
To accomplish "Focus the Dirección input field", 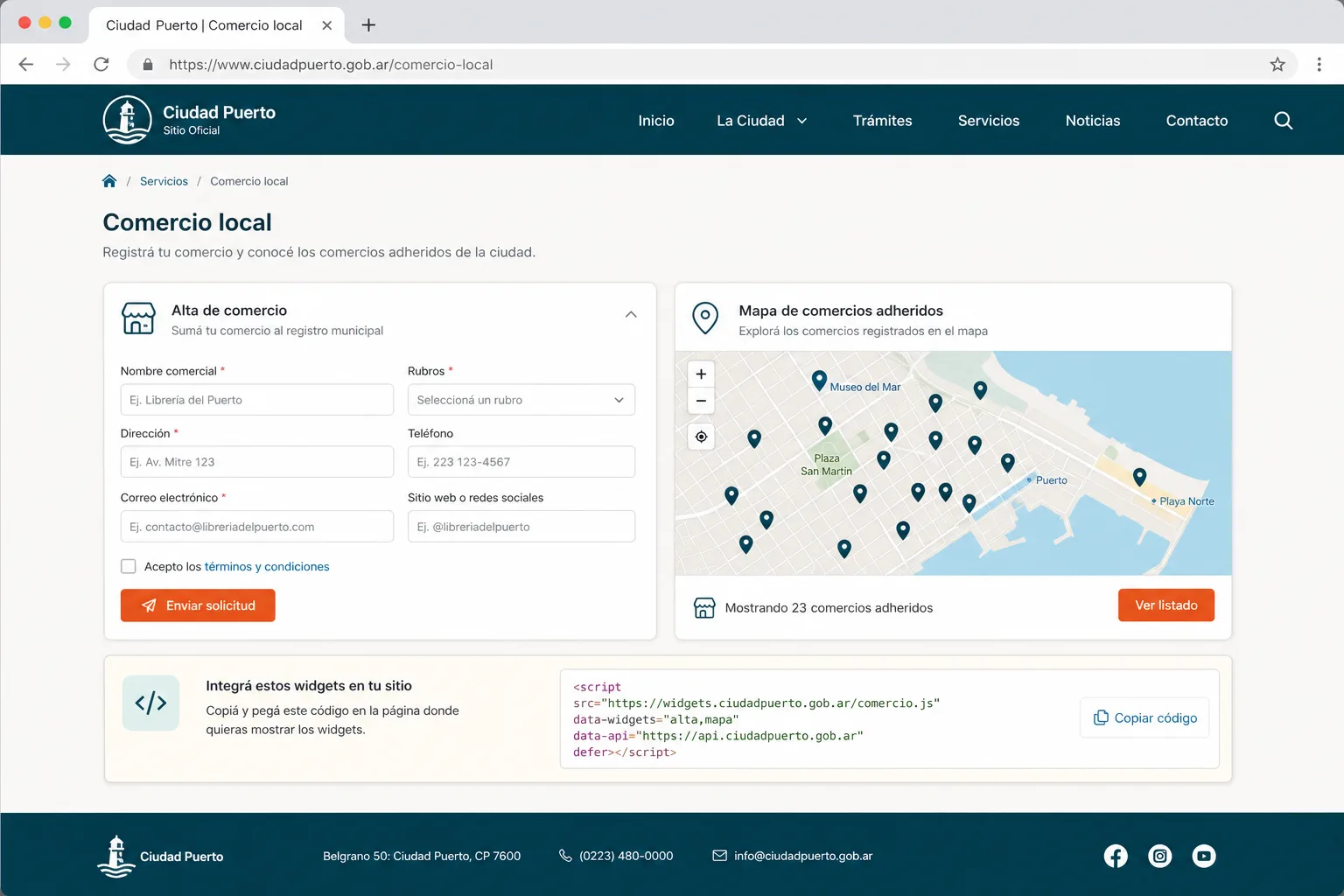I will point(257,462).
